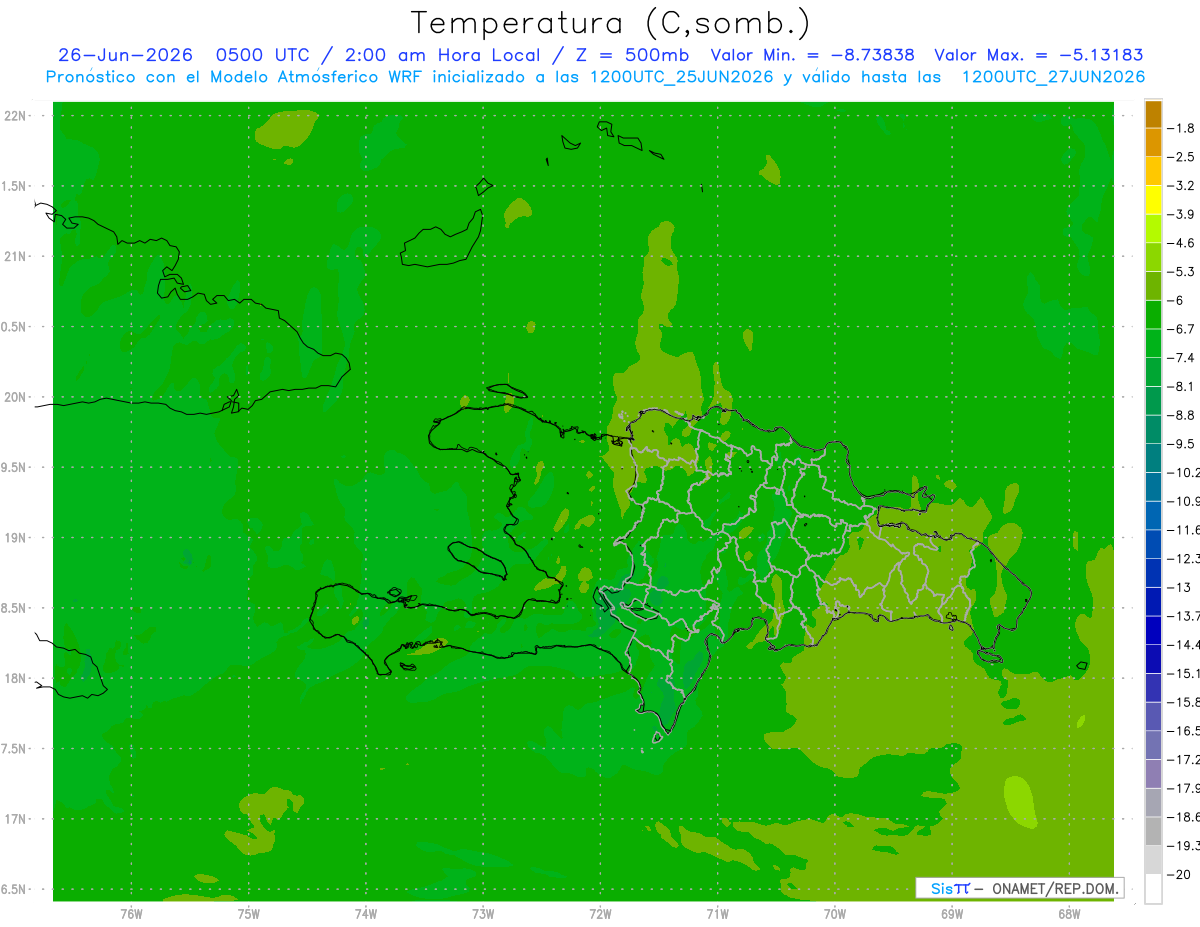Select the date text "26-Jun-2026"

point(125,56)
